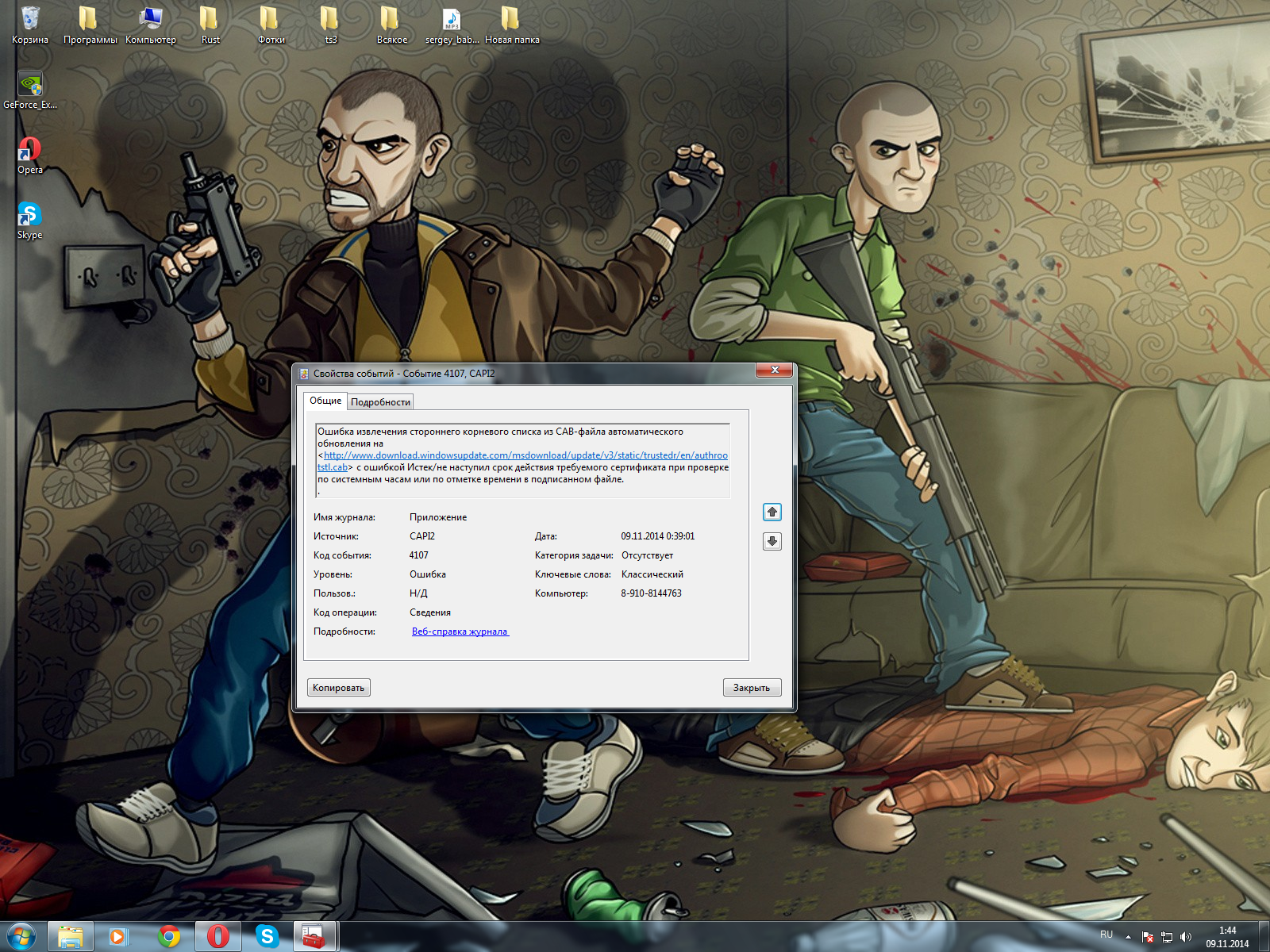Open Windows Explorer from the taskbar
This screenshot has height=952, width=1270.
(71, 937)
